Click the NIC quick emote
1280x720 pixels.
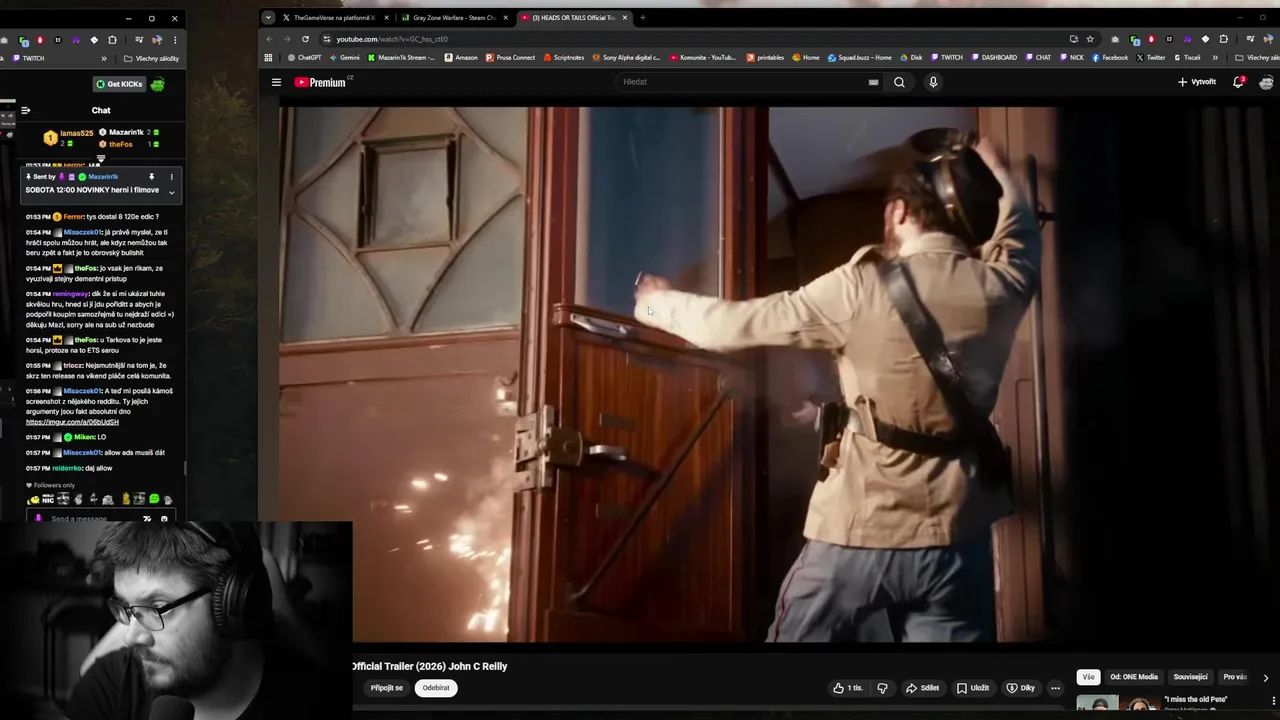coord(48,499)
